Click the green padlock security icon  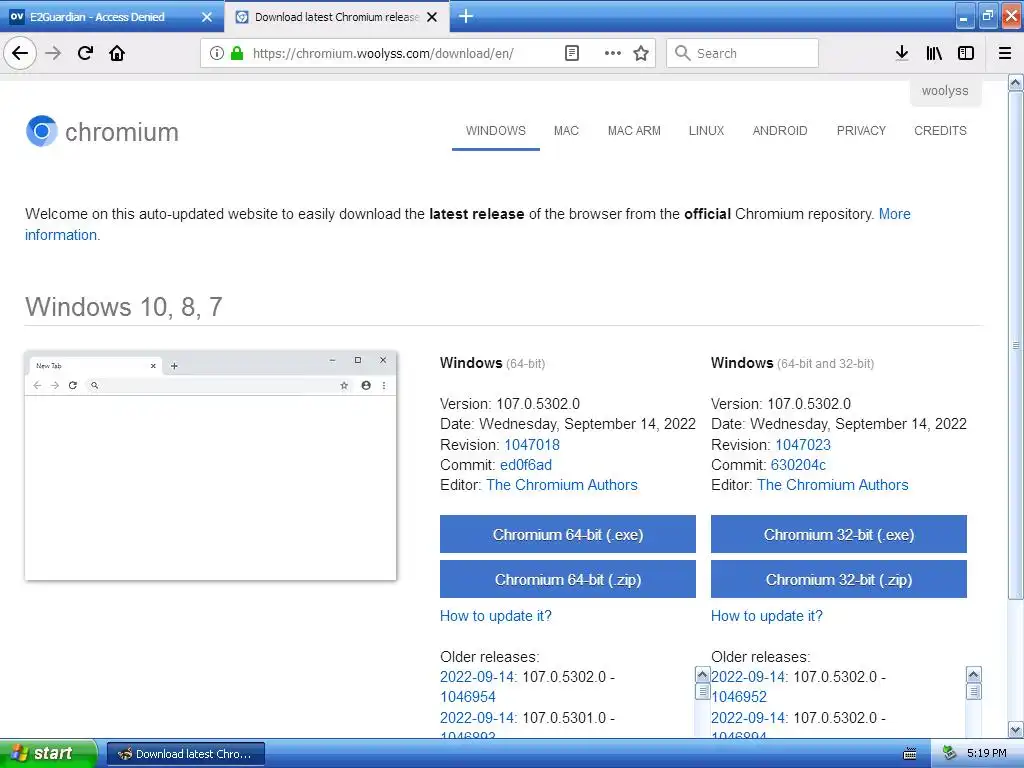coord(236,53)
